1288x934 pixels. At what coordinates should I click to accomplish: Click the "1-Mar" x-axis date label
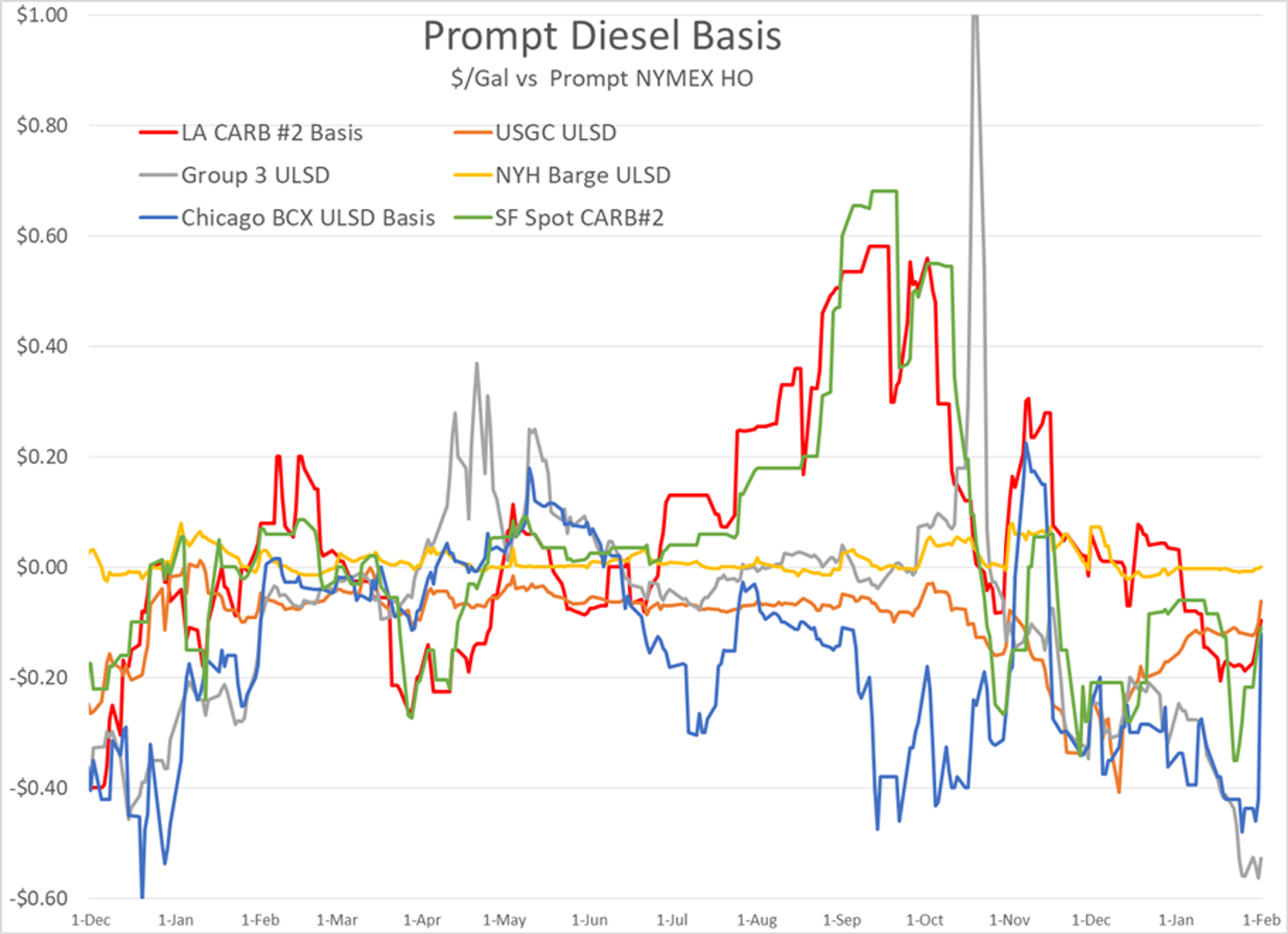(337, 920)
